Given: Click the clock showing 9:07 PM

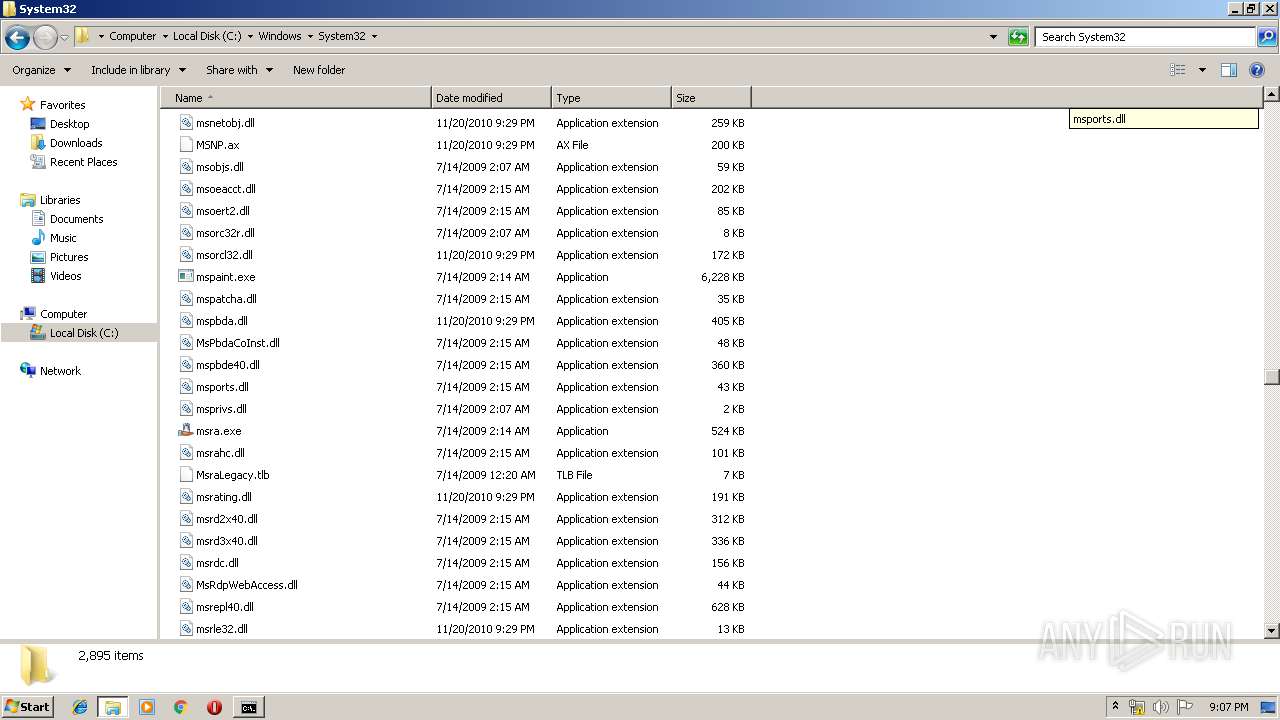Looking at the screenshot, I should click(x=1228, y=707).
